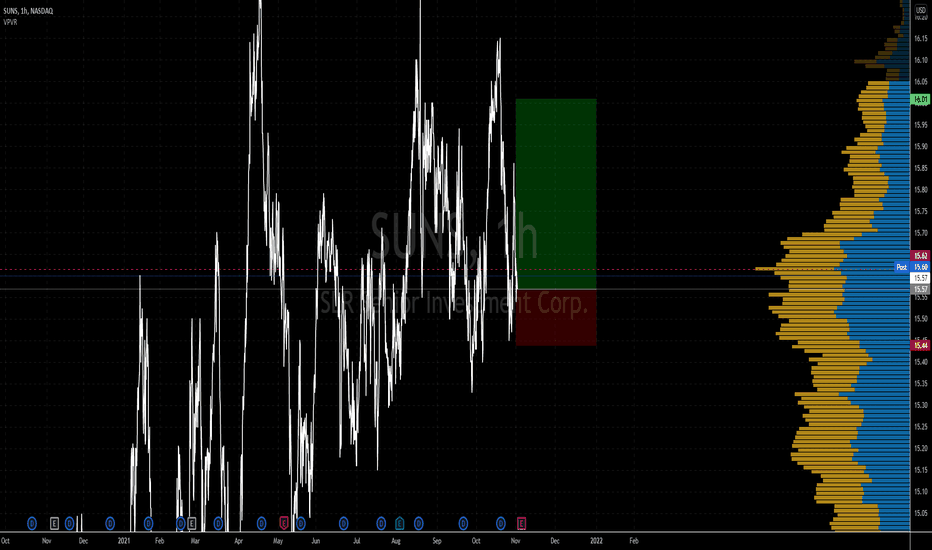Click the dividend marker in mid May 2021
This screenshot has width=932, height=550.
pyautogui.click(x=301, y=523)
